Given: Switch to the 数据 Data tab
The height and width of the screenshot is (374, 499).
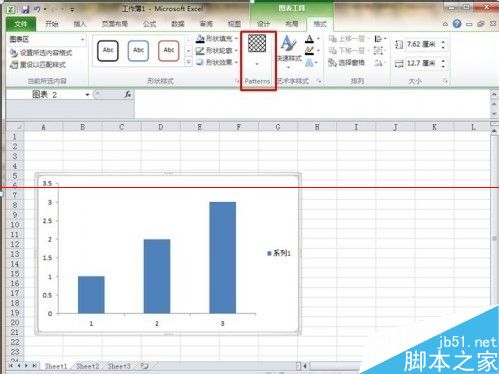Looking at the screenshot, I should coord(178,24).
